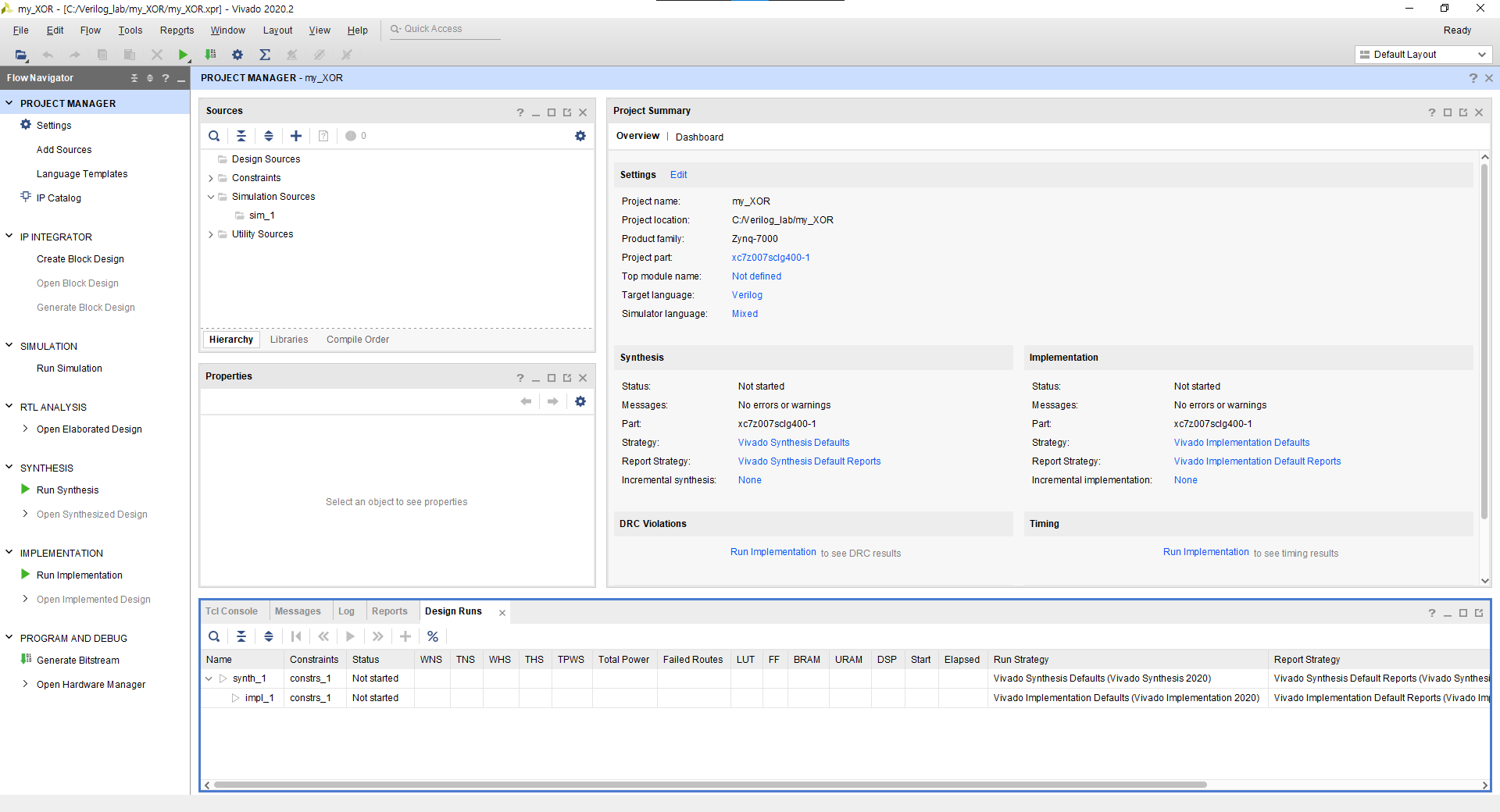Click Run Implementation link under DRC Violations
Screen dimensions: 1500x812
pyautogui.click(x=773, y=552)
